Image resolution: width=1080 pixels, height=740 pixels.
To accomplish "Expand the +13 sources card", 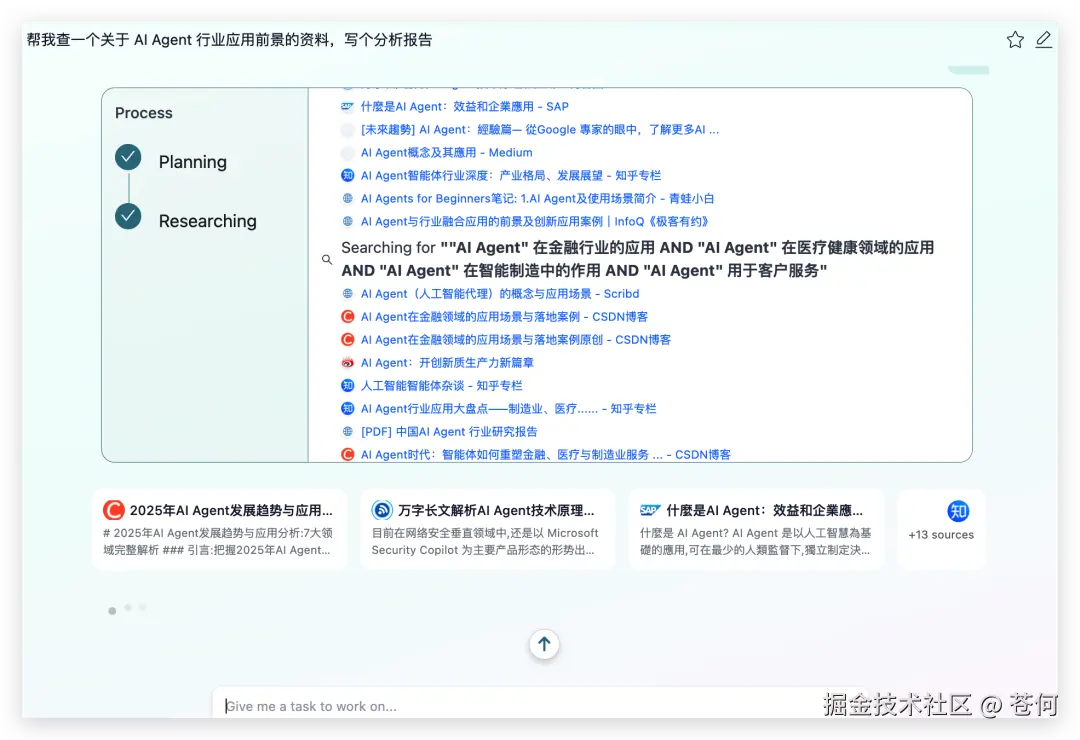I will [x=941, y=529].
